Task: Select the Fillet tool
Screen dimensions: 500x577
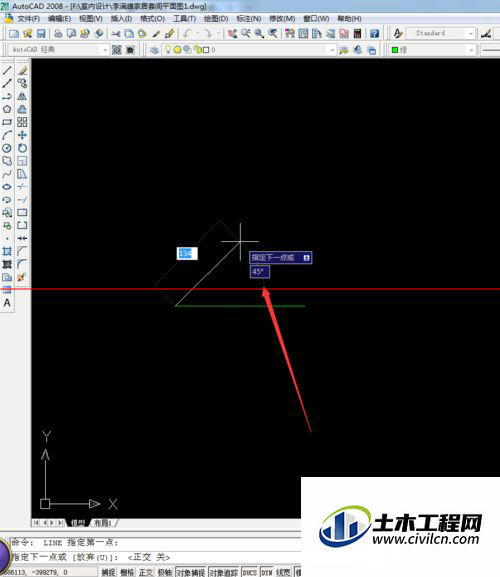Action: (x=22, y=264)
